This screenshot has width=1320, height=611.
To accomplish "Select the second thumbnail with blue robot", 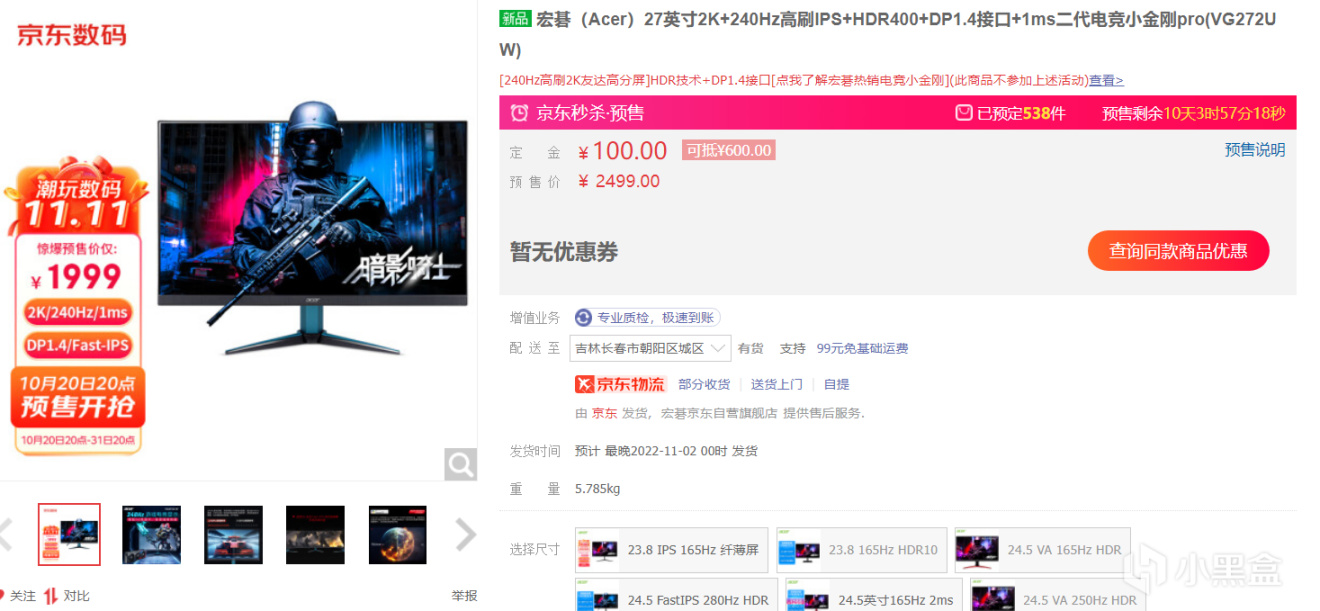I will click(x=151, y=534).
